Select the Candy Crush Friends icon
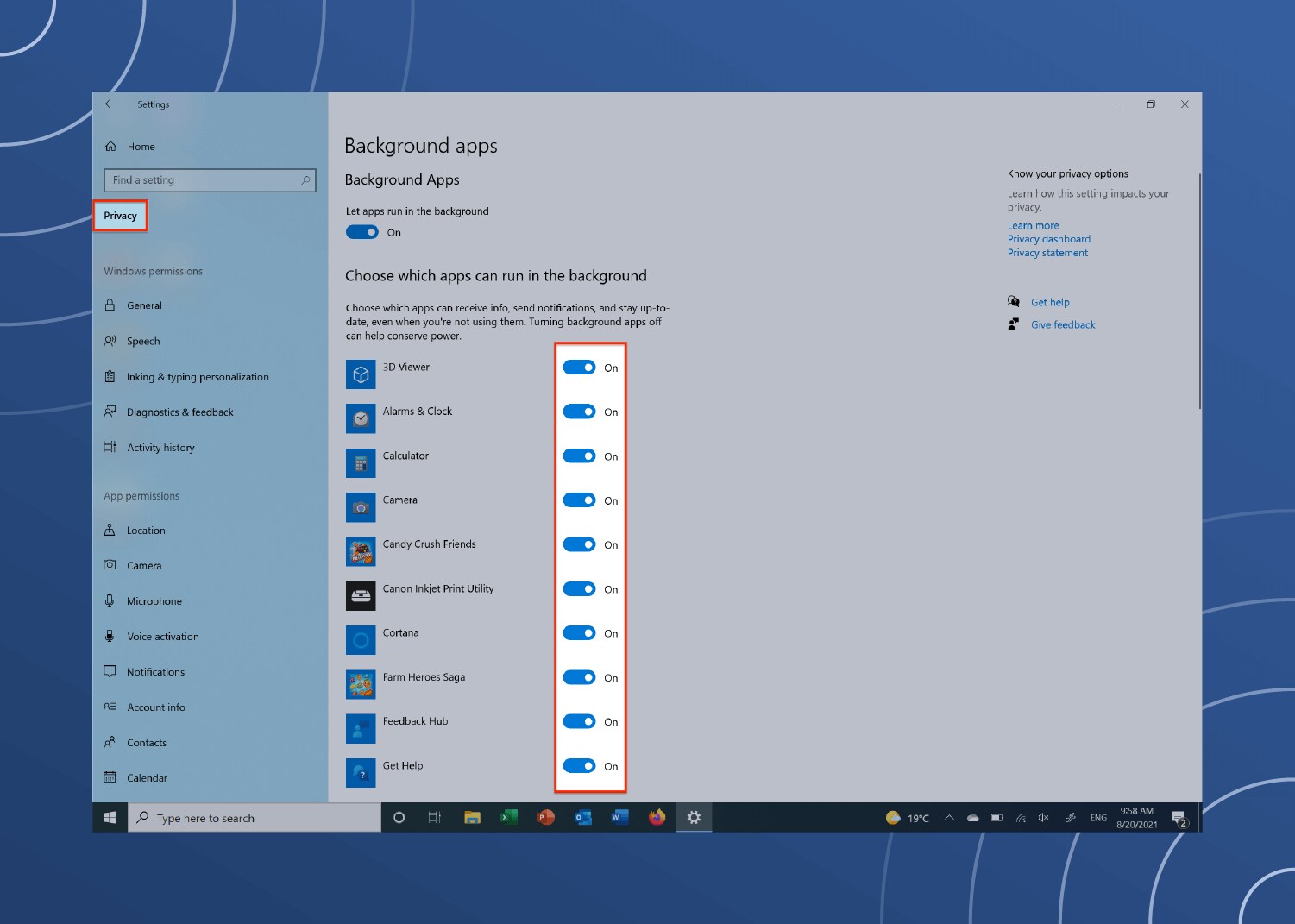 pyautogui.click(x=361, y=550)
